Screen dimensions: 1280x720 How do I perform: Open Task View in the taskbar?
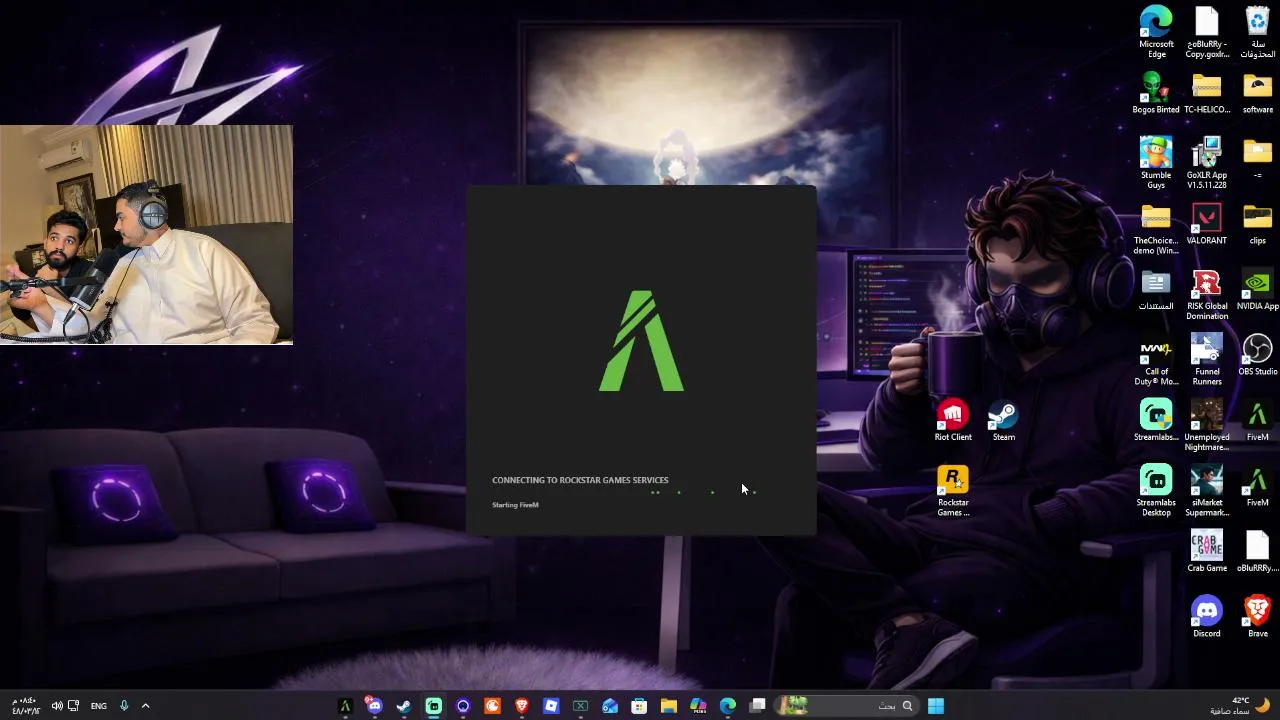click(758, 706)
